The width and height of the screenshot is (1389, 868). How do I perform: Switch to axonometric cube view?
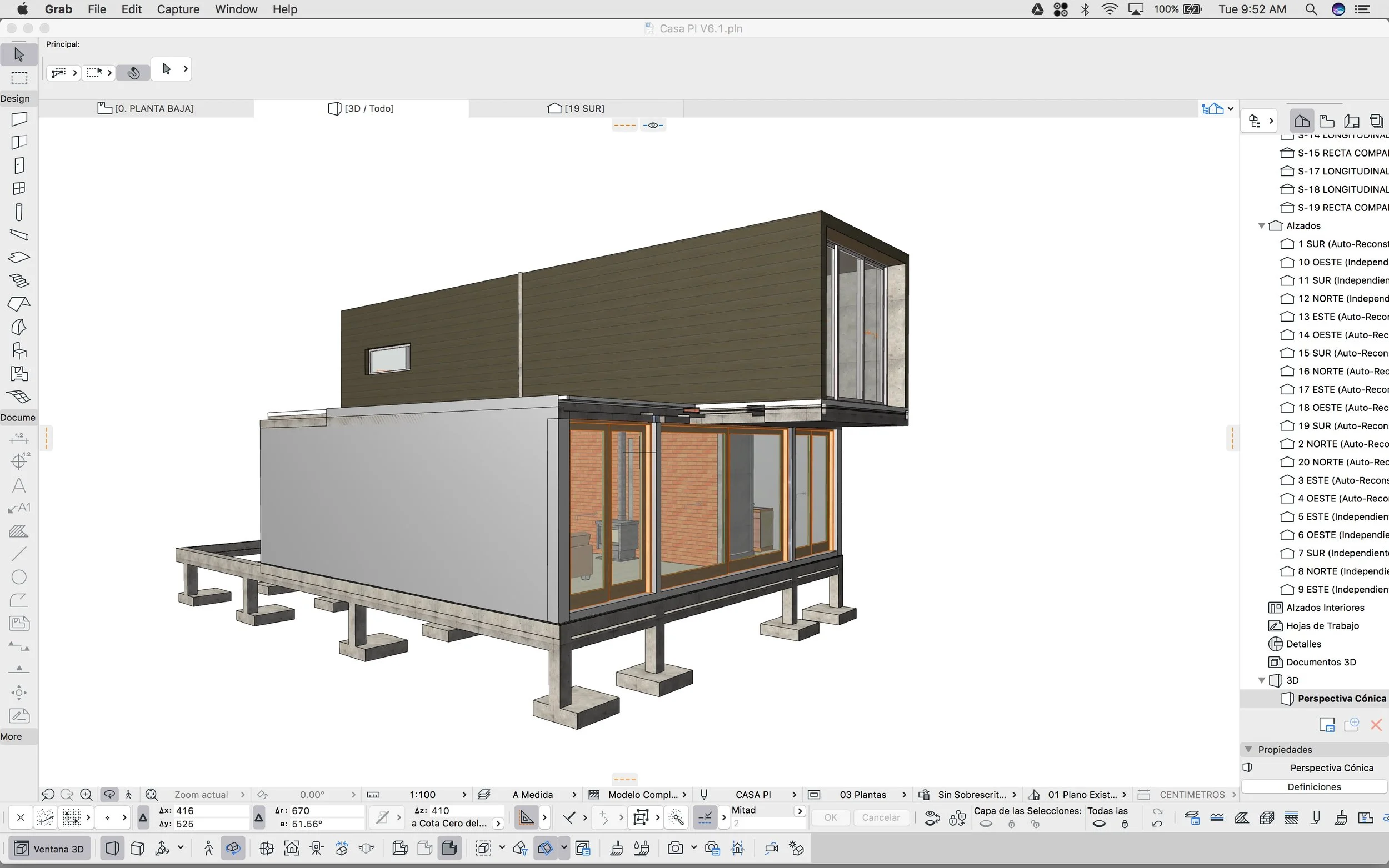pyautogui.click(x=137, y=848)
